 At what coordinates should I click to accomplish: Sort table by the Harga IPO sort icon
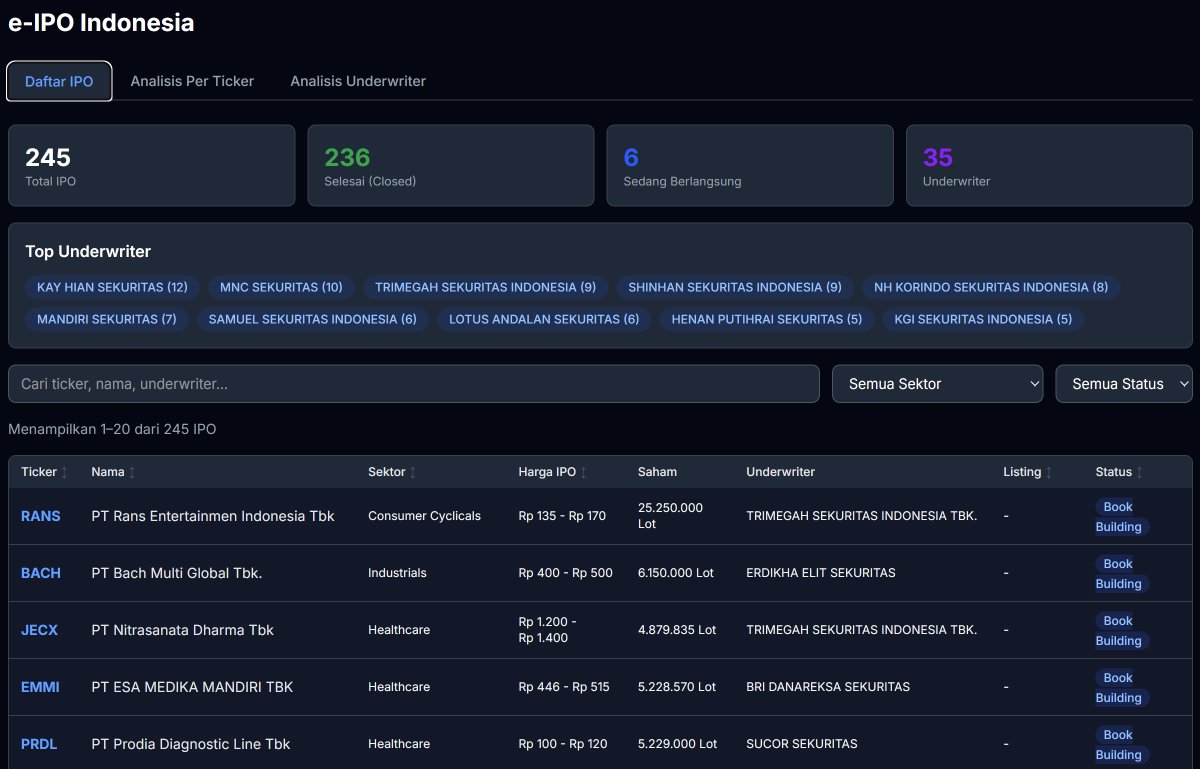click(x=584, y=472)
